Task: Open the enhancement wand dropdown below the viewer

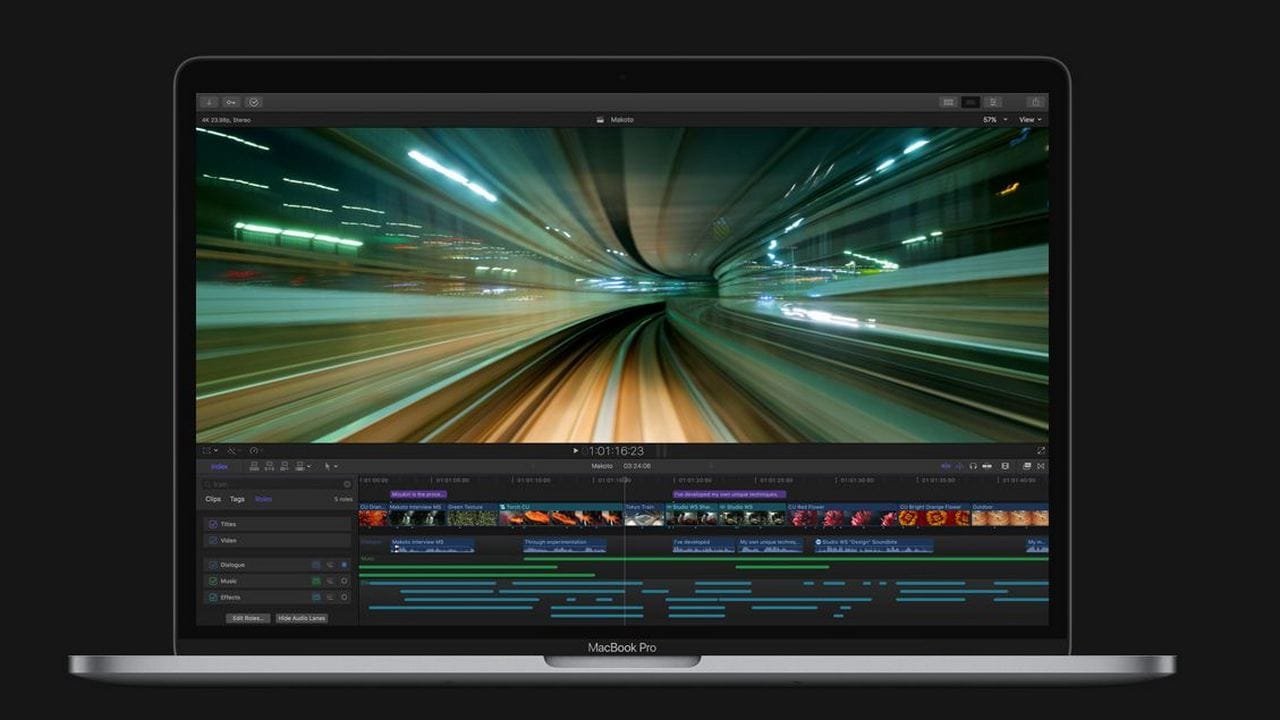Action: click(234, 451)
